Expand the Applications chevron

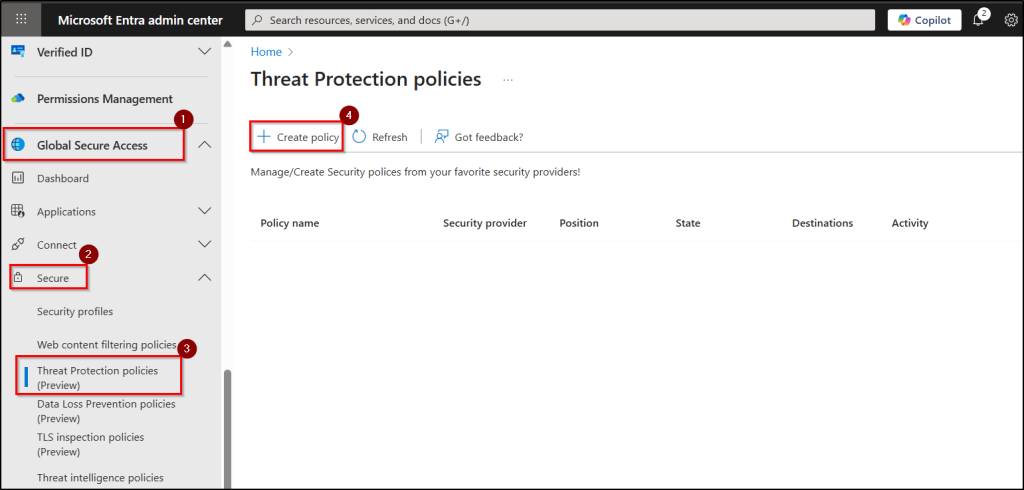pos(204,211)
